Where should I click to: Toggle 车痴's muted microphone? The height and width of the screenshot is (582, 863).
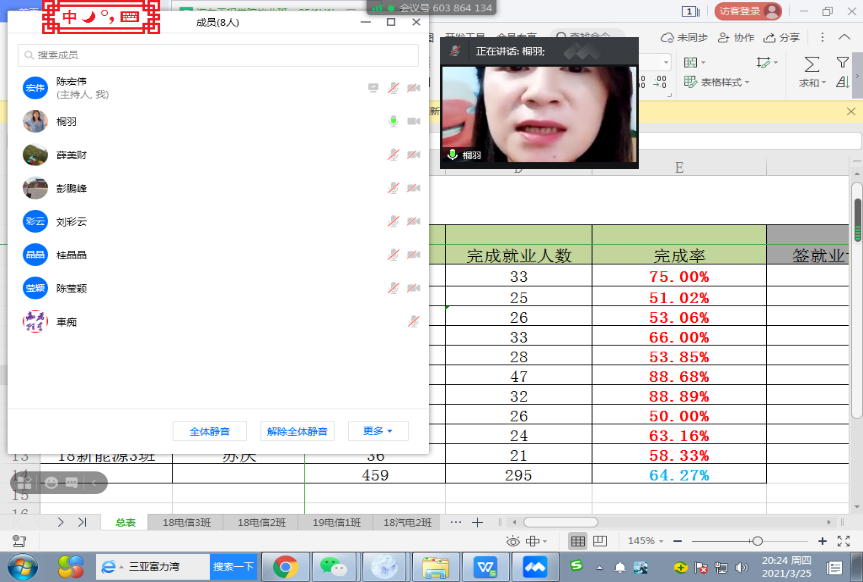[413, 322]
